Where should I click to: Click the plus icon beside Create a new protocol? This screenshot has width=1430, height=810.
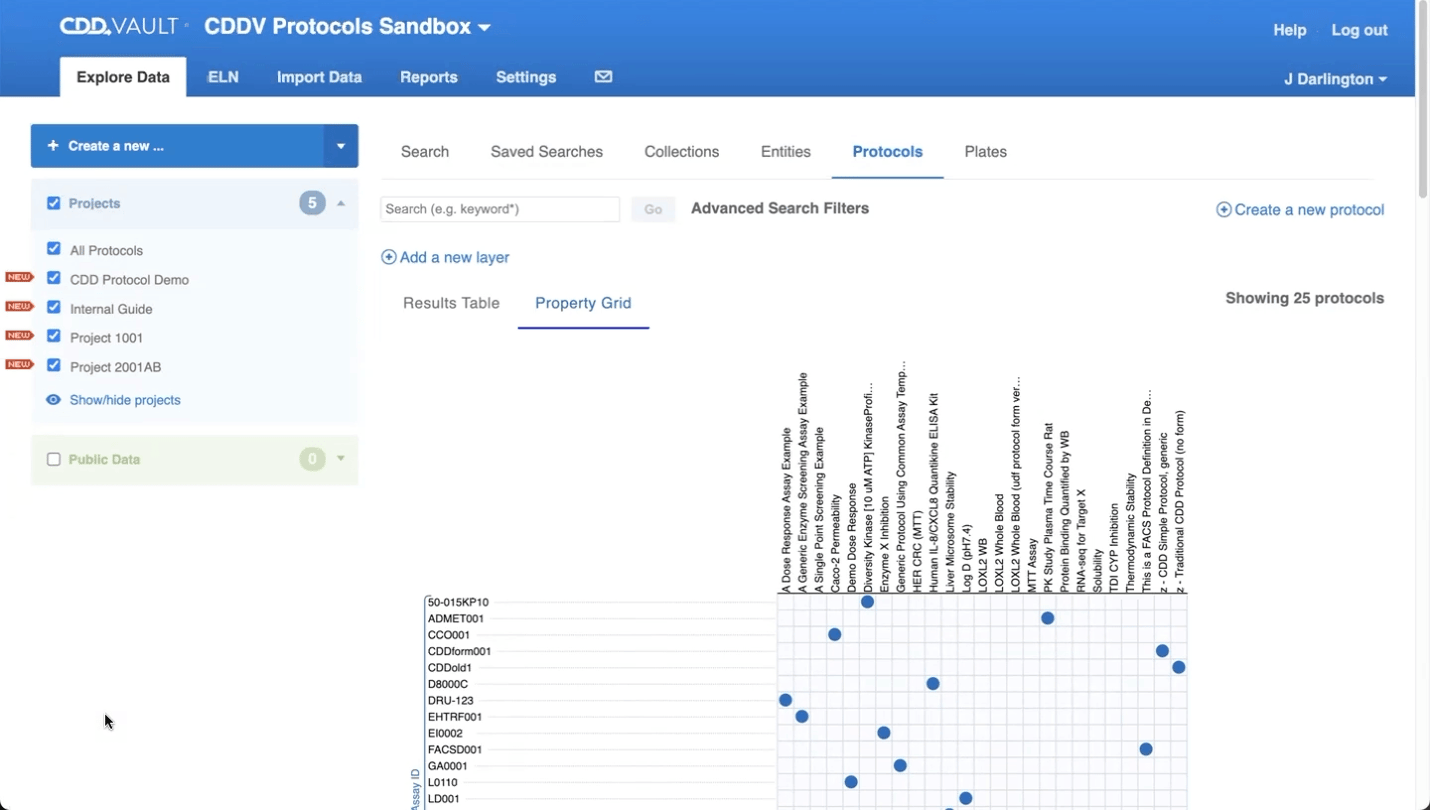[1223, 210]
